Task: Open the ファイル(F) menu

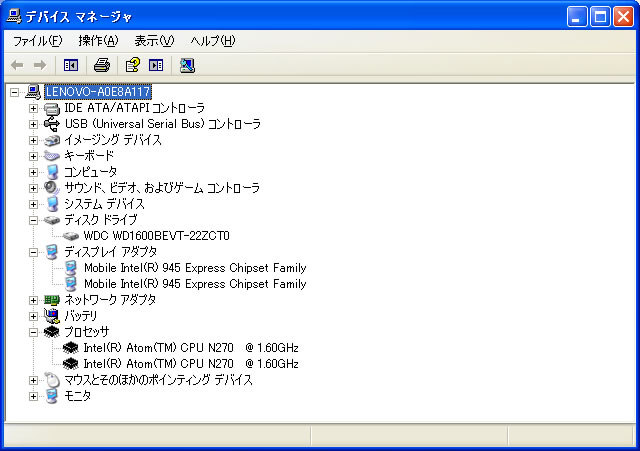Action: (x=38, y=41)
